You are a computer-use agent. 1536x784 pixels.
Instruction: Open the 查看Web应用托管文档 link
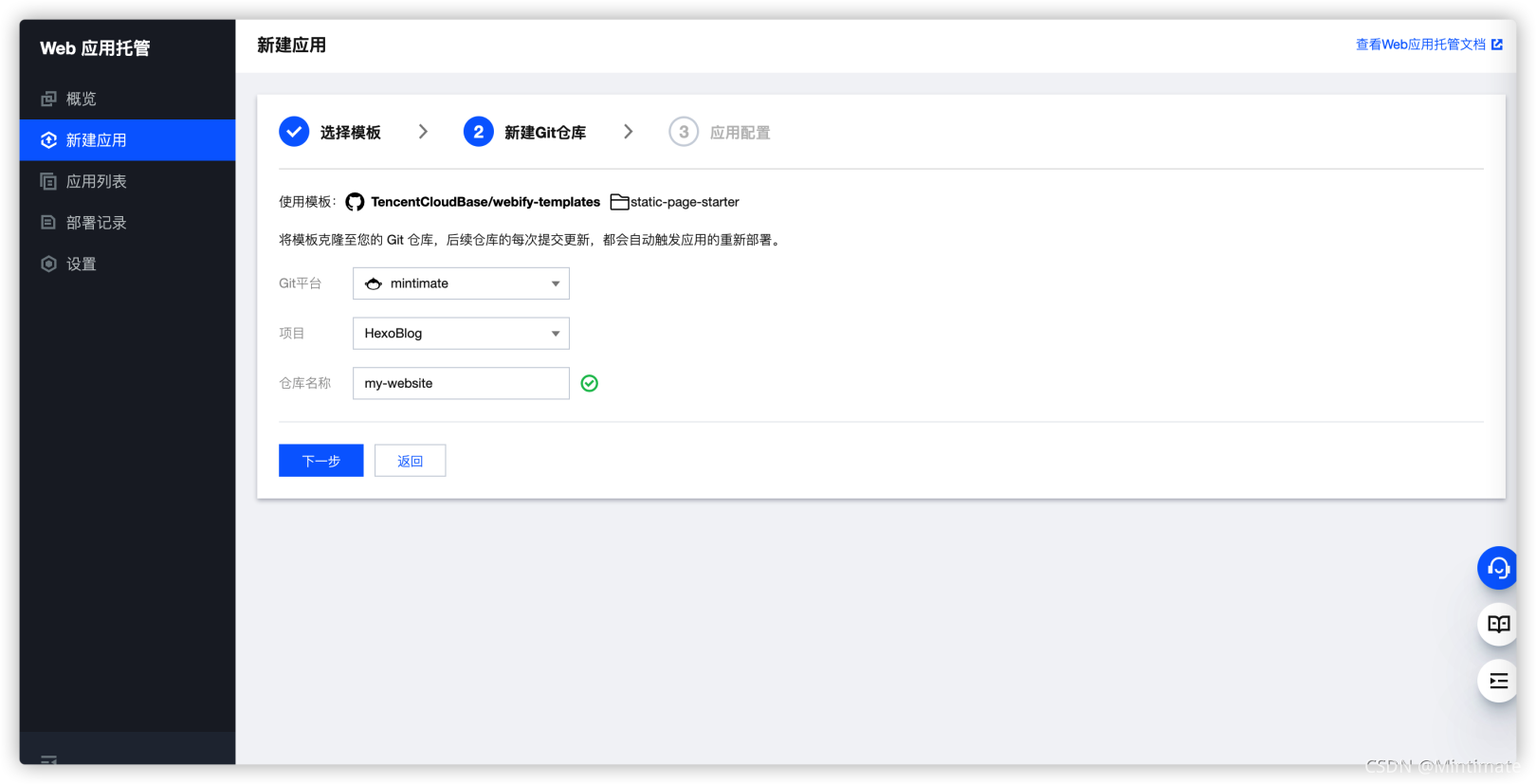(x=1420, y=45)
